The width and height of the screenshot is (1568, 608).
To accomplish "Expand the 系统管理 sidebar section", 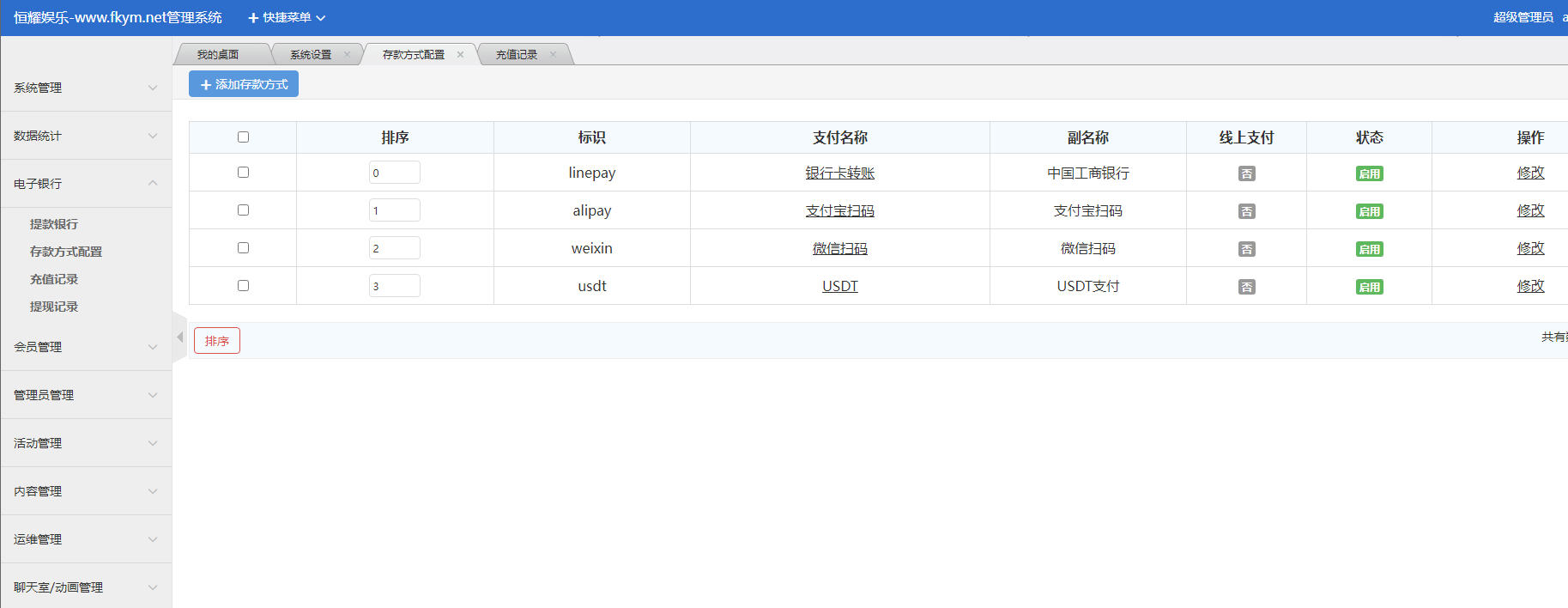I will 86,88.
